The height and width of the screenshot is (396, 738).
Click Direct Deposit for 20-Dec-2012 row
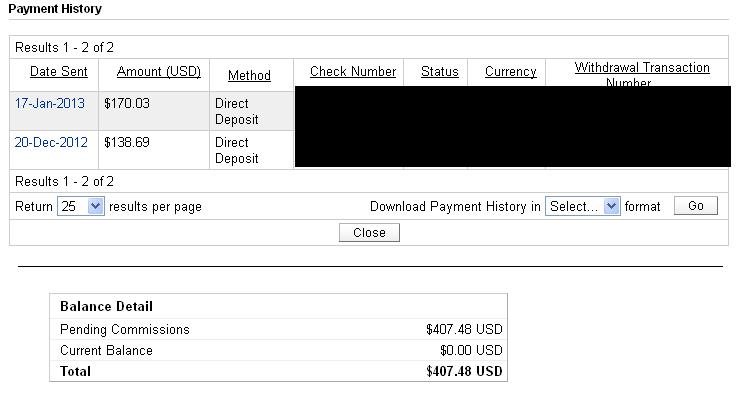pos(236,150)
